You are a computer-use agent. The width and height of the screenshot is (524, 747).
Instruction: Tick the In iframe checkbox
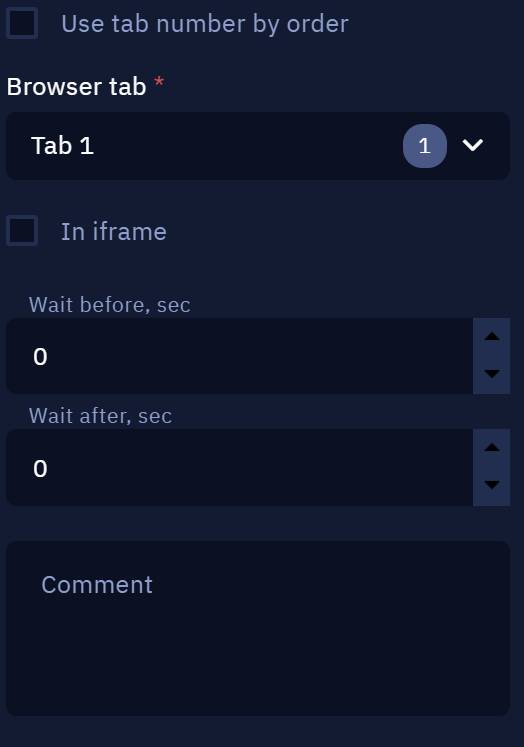[22, 231]
